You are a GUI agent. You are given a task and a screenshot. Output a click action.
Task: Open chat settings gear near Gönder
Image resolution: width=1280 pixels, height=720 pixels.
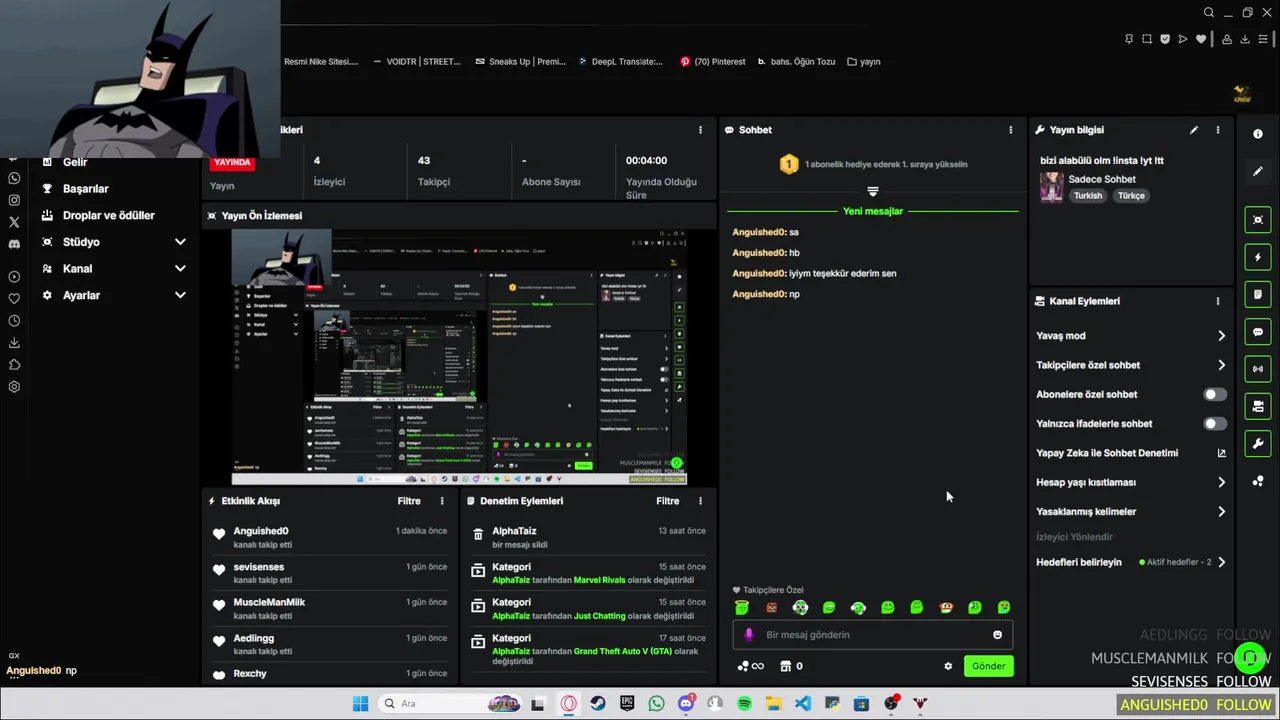click(x=948, y=666)
